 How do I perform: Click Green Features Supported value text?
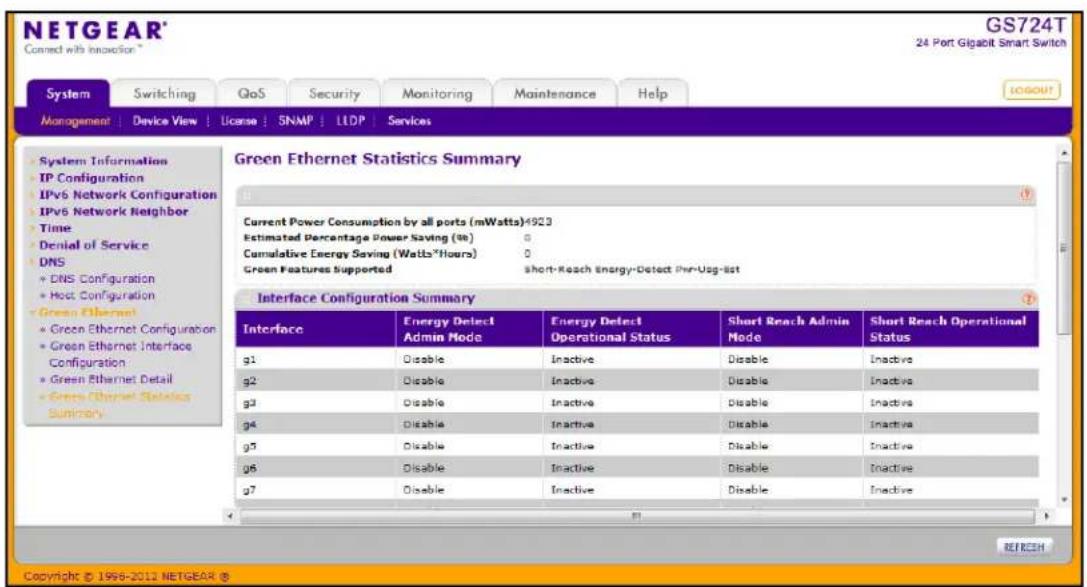pos(632,270)
